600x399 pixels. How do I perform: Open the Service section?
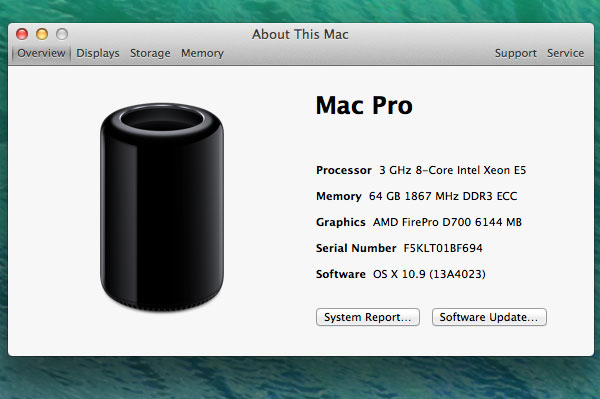pos(566,53)
